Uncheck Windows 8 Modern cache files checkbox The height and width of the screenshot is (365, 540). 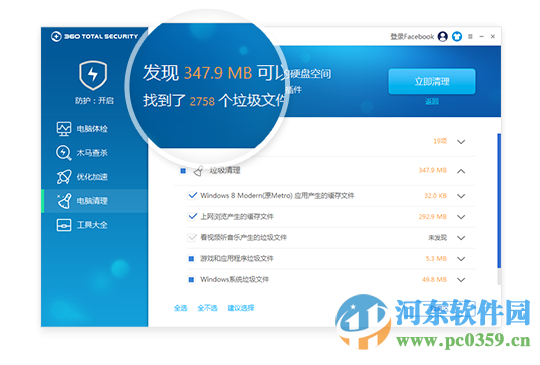[192, 196]
